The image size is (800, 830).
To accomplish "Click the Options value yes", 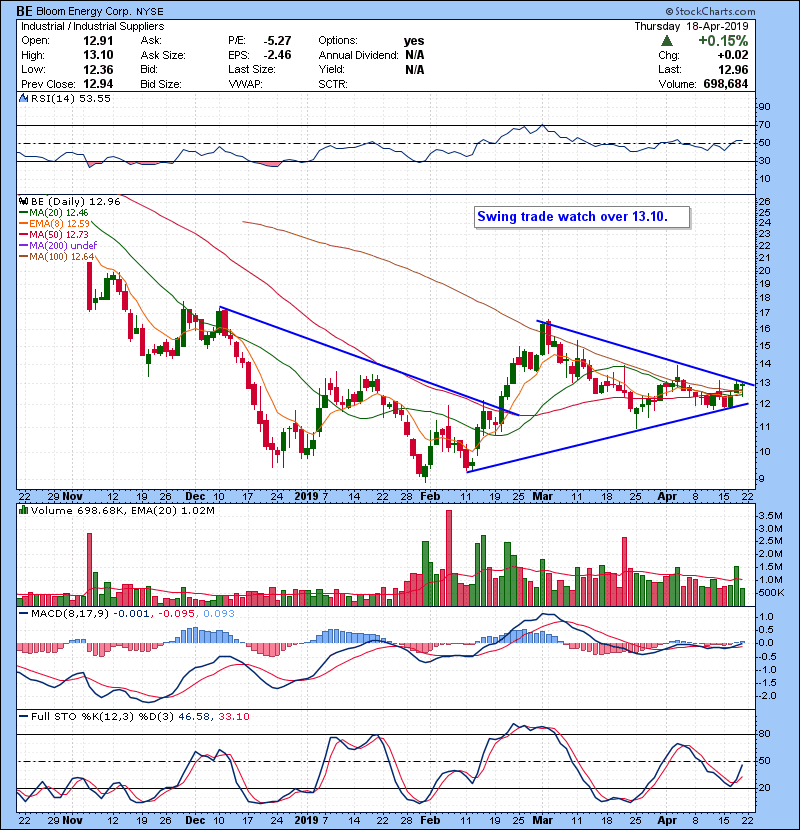I will click(x=414, y=41).
